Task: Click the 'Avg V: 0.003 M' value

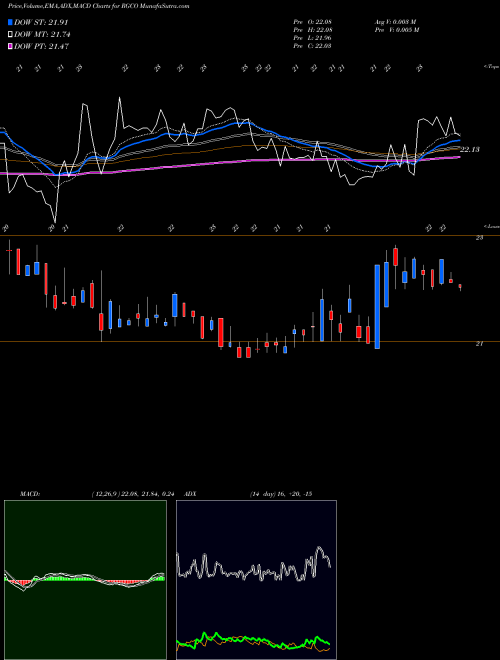Action: pos(396,22)
